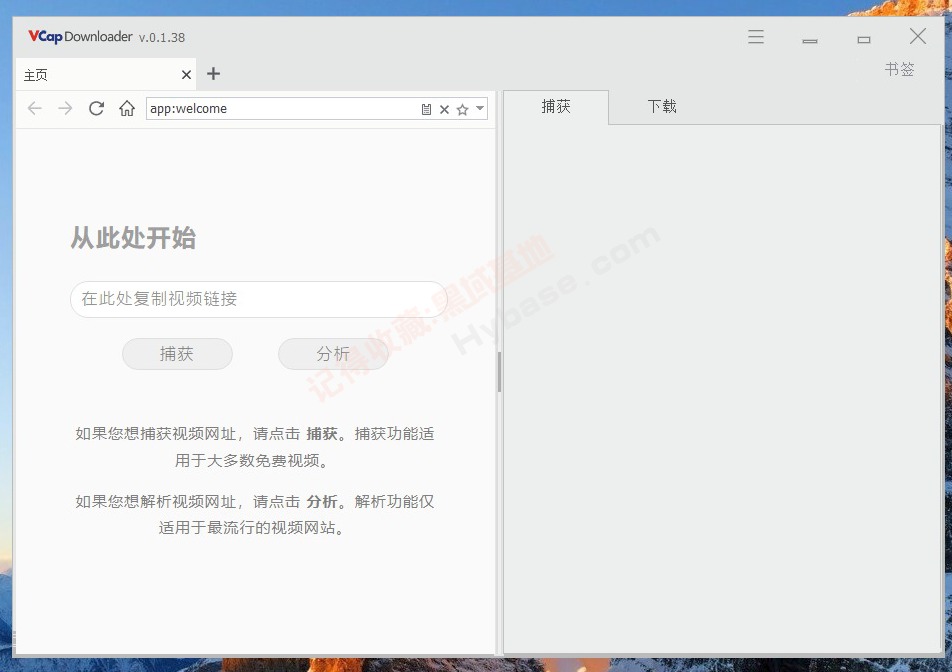Reload the current page
952x672 pixels.
(x=96, y=109)
